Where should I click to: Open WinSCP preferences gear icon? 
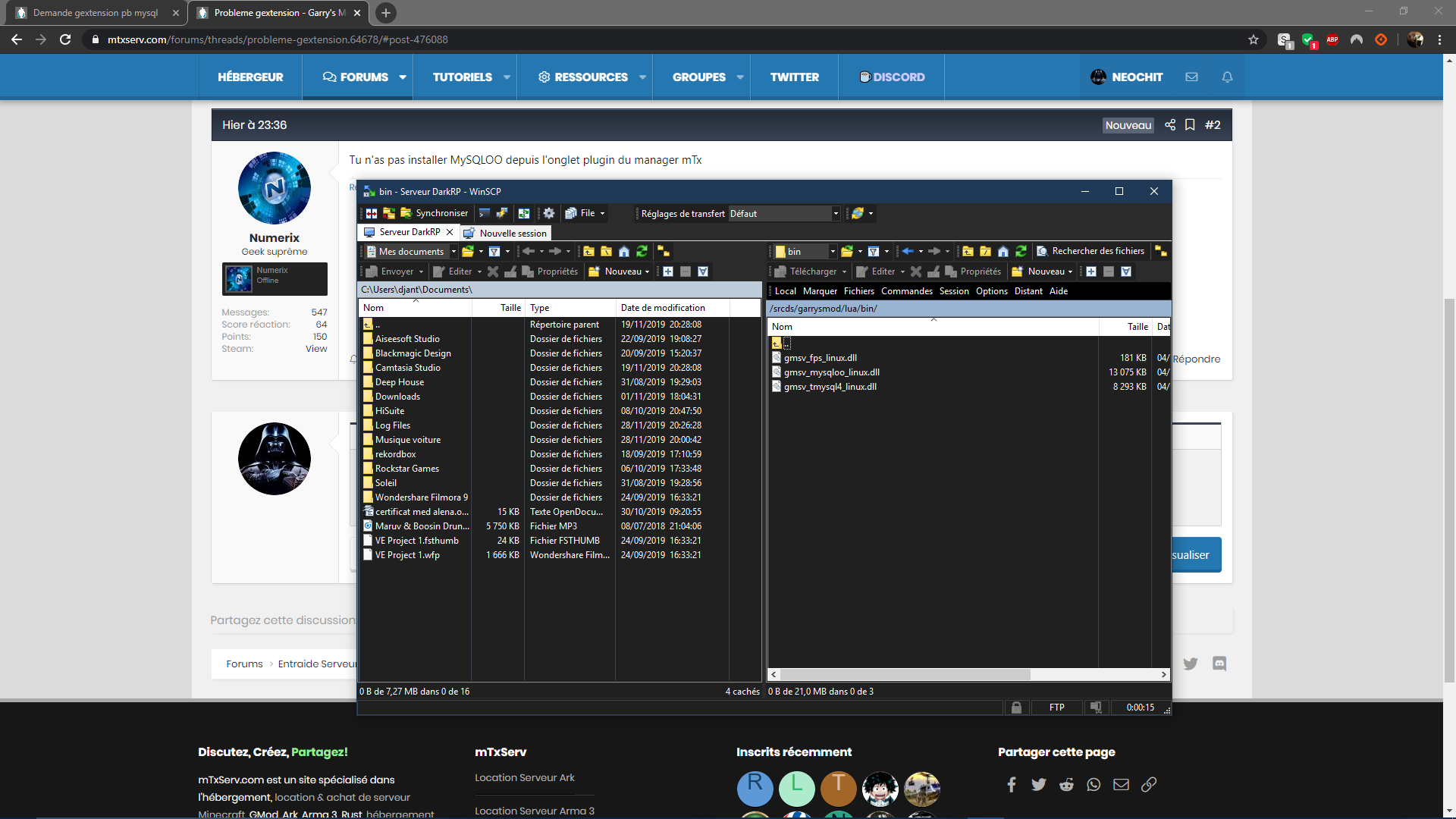549,213
